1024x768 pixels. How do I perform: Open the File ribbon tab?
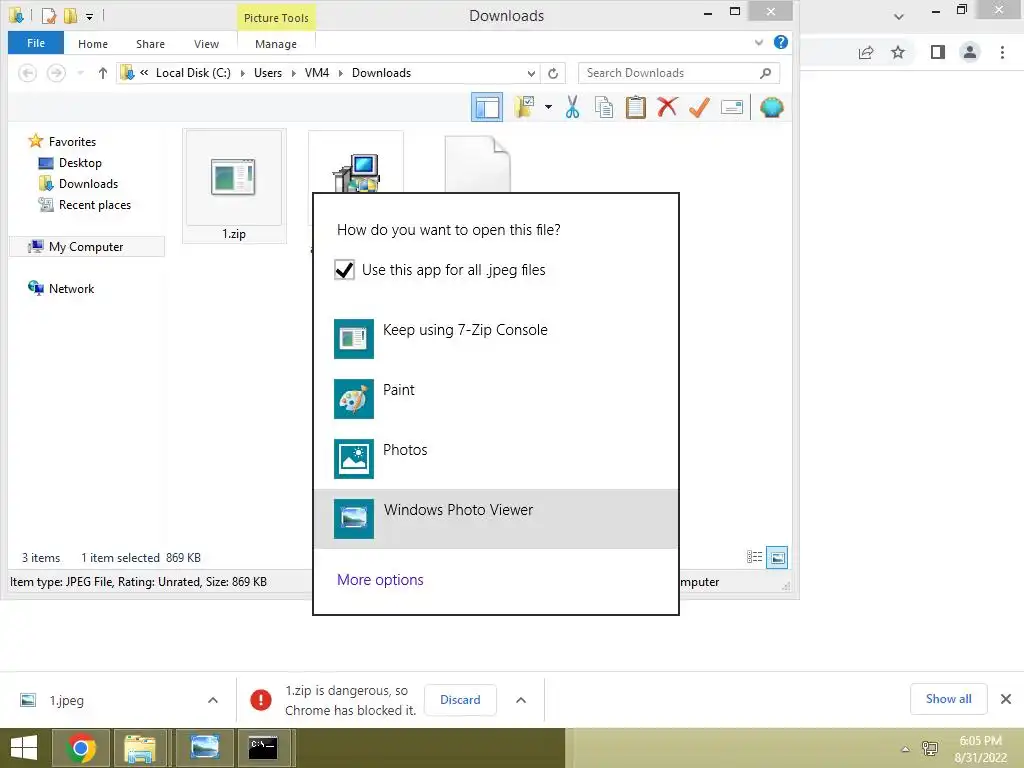pos(36,43)
